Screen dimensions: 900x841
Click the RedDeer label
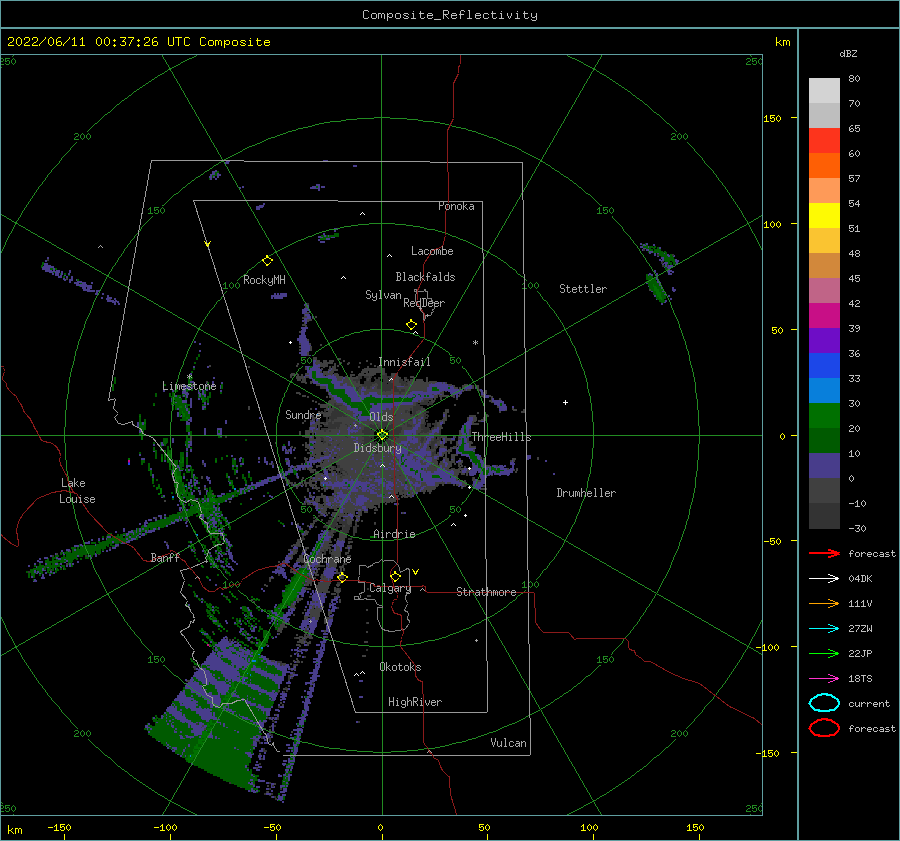(x=424, y=303)
